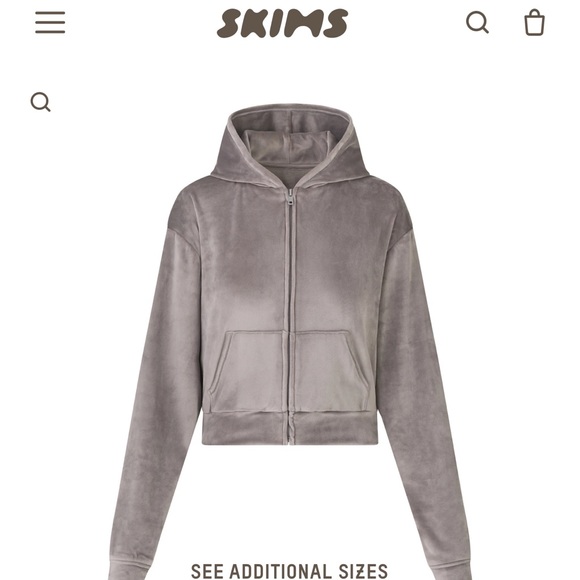Image resolution: width=580 pixels, height=580 pixels.
Task: Open the hamburger navigation menu
Action: [50, 22]
